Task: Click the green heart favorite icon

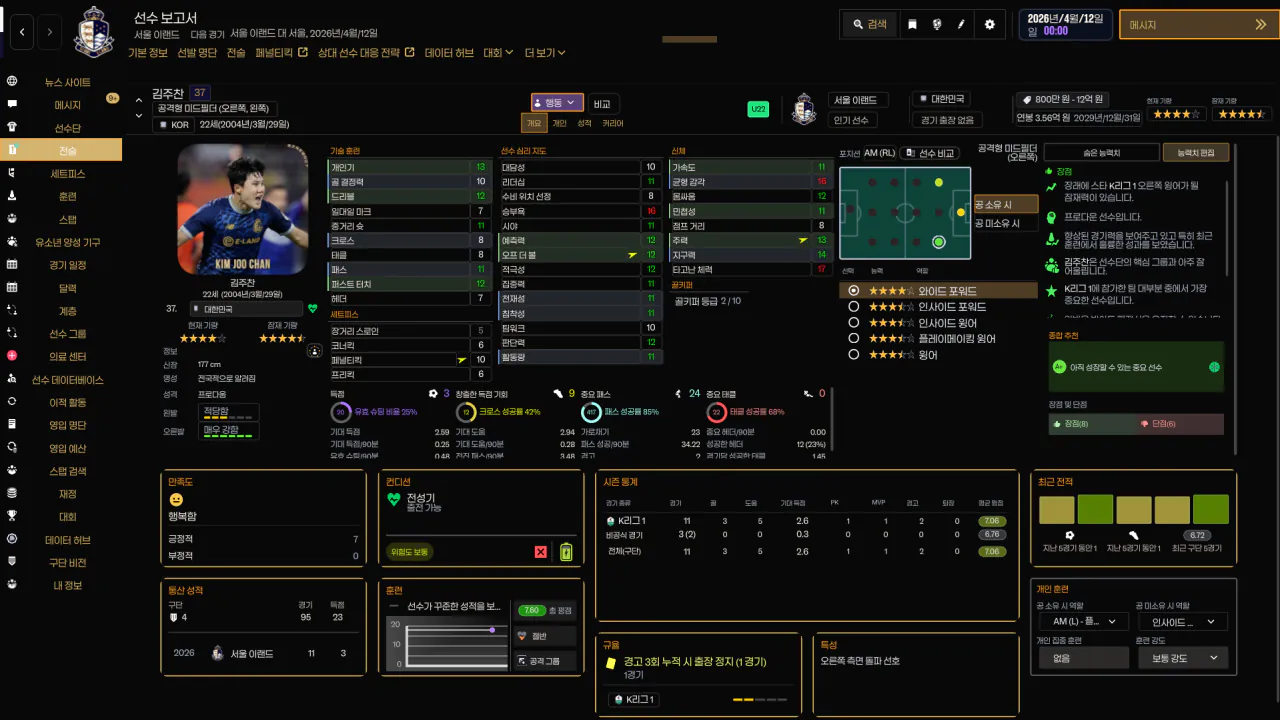Action: 312,309
